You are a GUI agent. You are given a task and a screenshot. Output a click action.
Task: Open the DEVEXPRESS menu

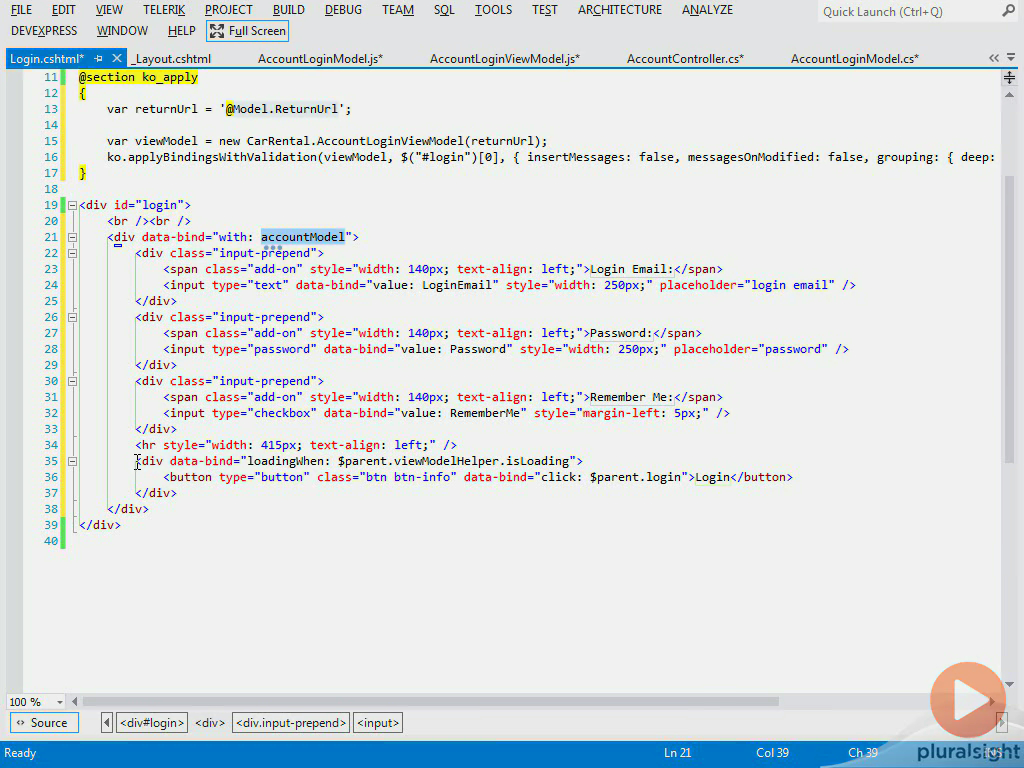point(44,31)
